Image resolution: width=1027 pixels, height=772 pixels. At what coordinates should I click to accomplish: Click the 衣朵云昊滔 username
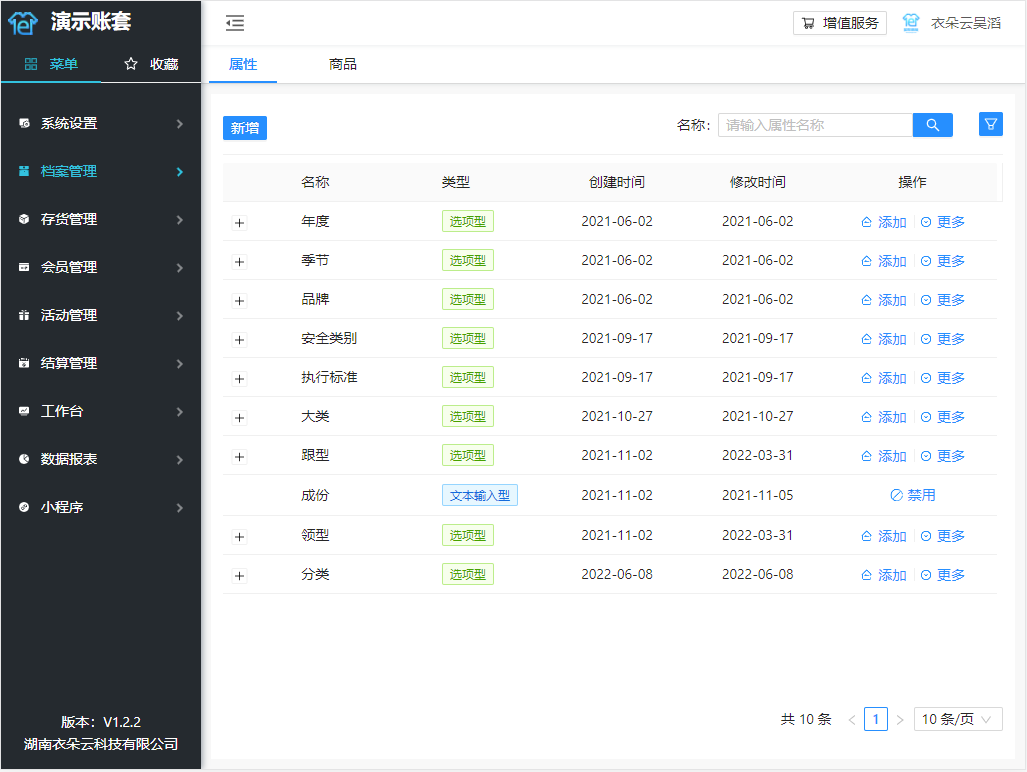[966, 23]
